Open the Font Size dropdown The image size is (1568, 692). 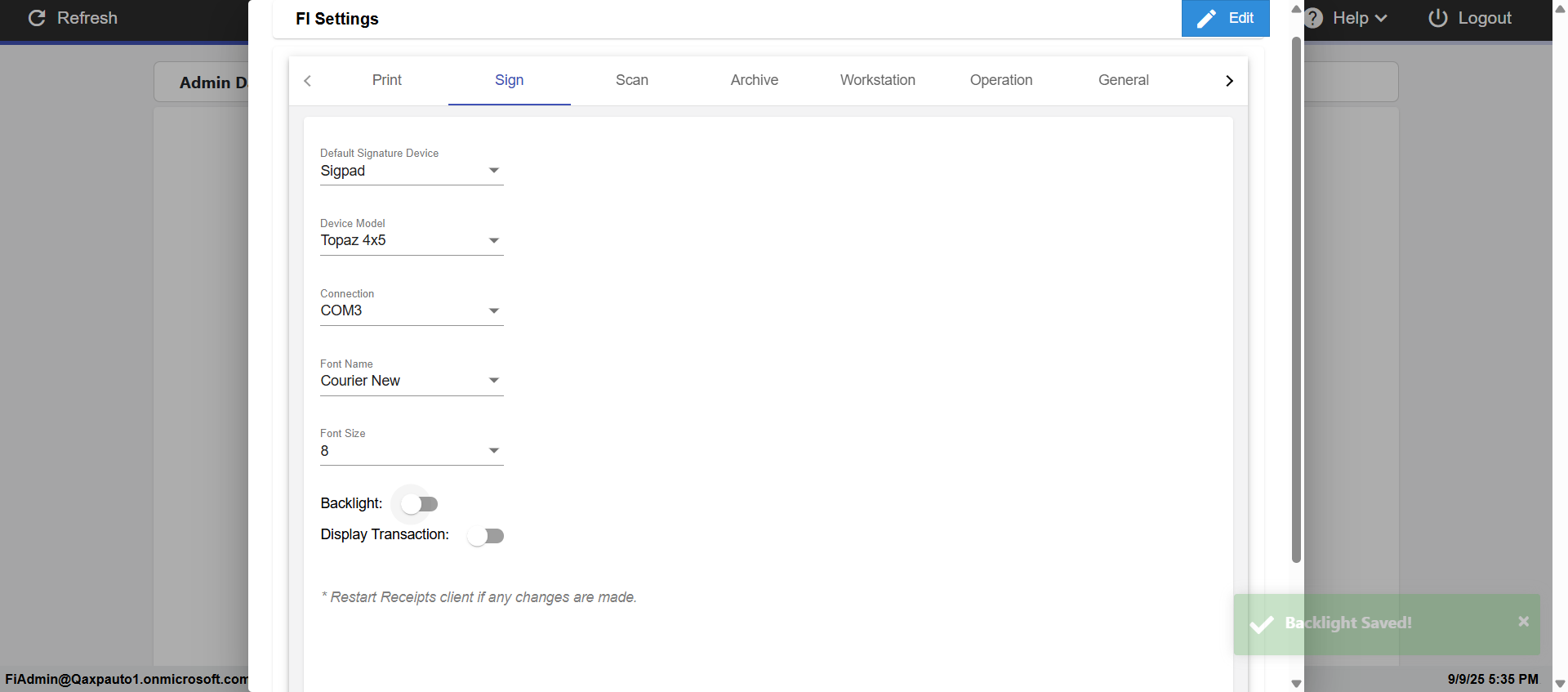[412, 451]
